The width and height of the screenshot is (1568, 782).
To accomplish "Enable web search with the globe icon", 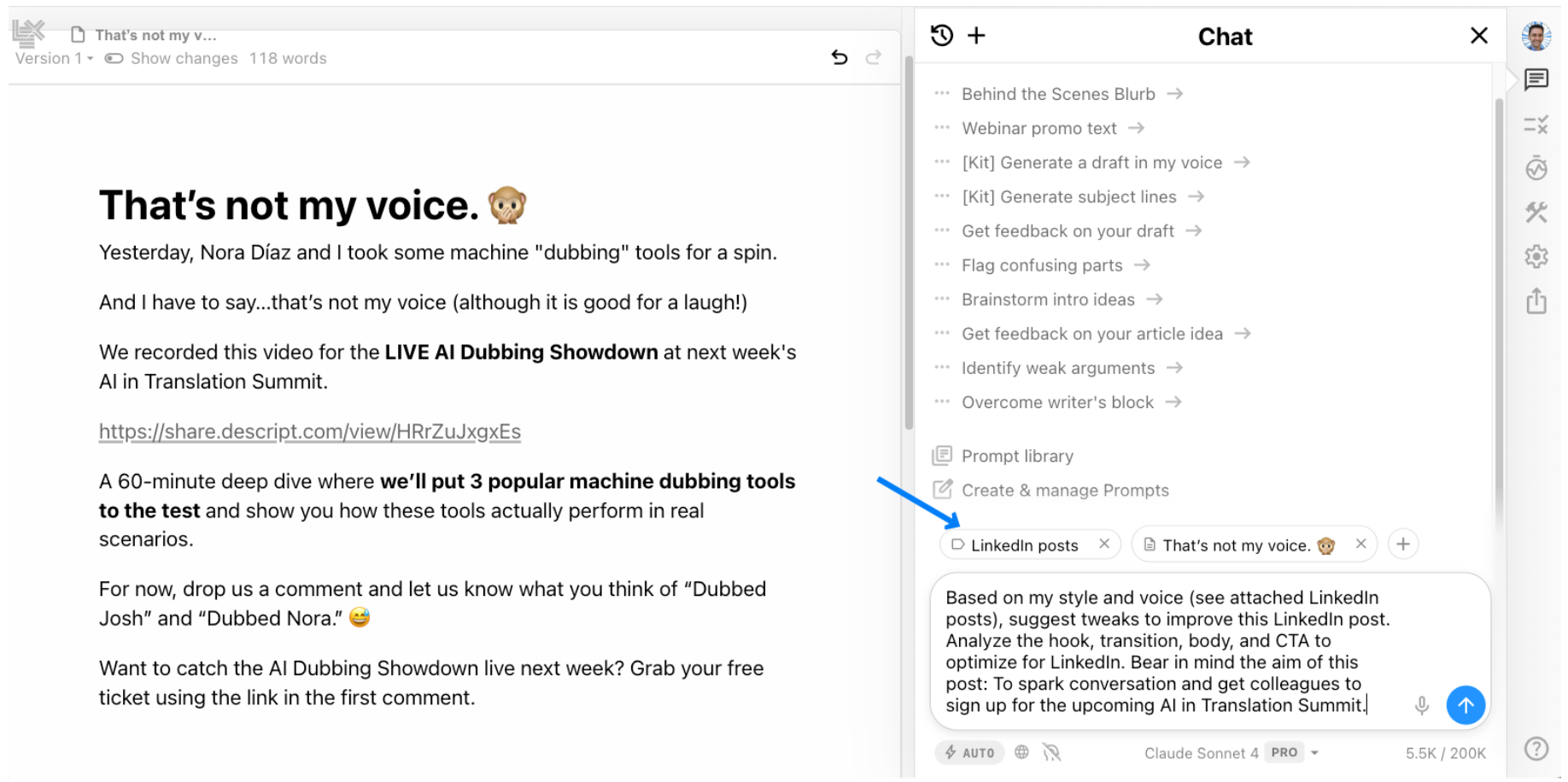I will pos(1021,752).
